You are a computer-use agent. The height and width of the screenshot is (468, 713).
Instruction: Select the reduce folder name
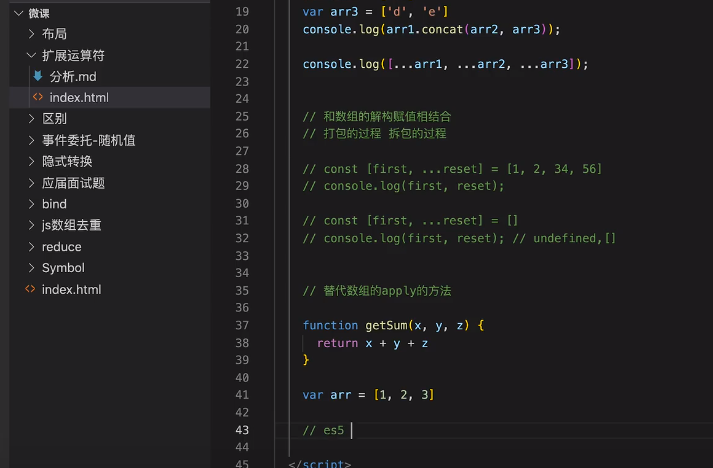pyautogui.click(x=62, y=247)
